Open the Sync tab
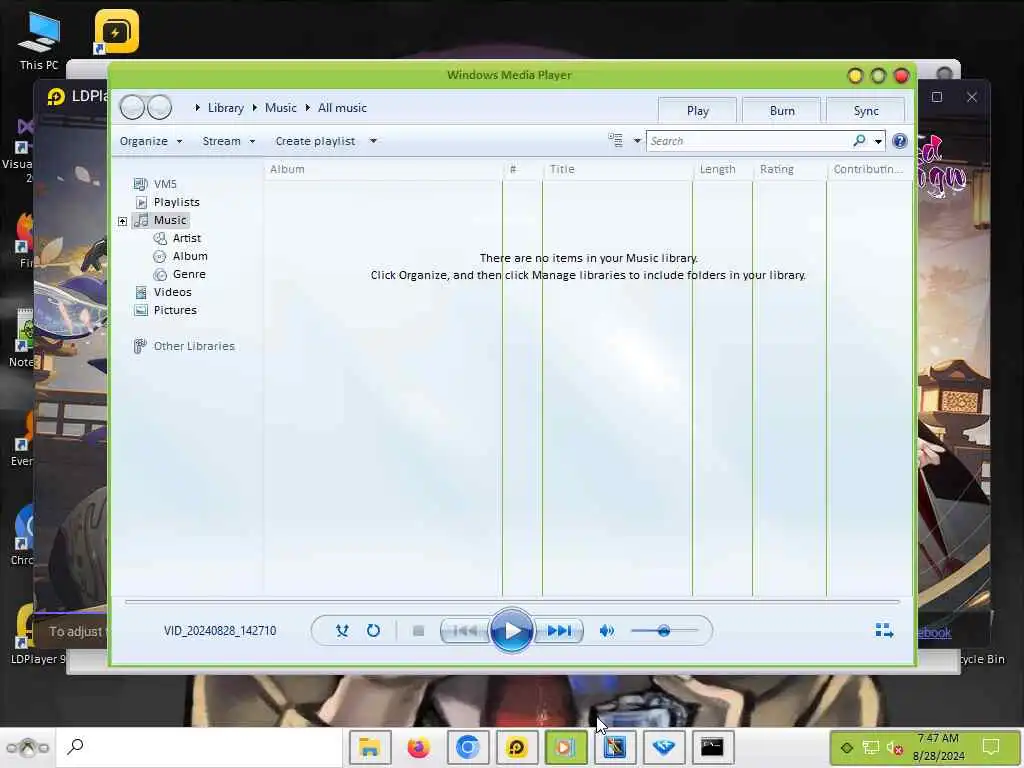This screenshot has width=1024, height=768. (x=866, y=110)
